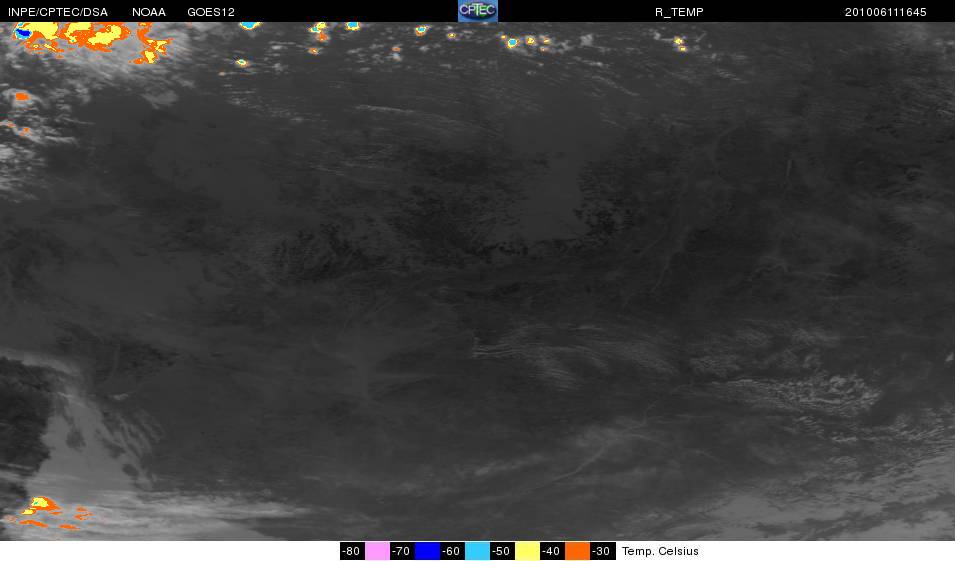Screen dimensions: 955x561
Task: Click the CPTEC logo in header
Action: pyautogui.click(x=478, y=11)
